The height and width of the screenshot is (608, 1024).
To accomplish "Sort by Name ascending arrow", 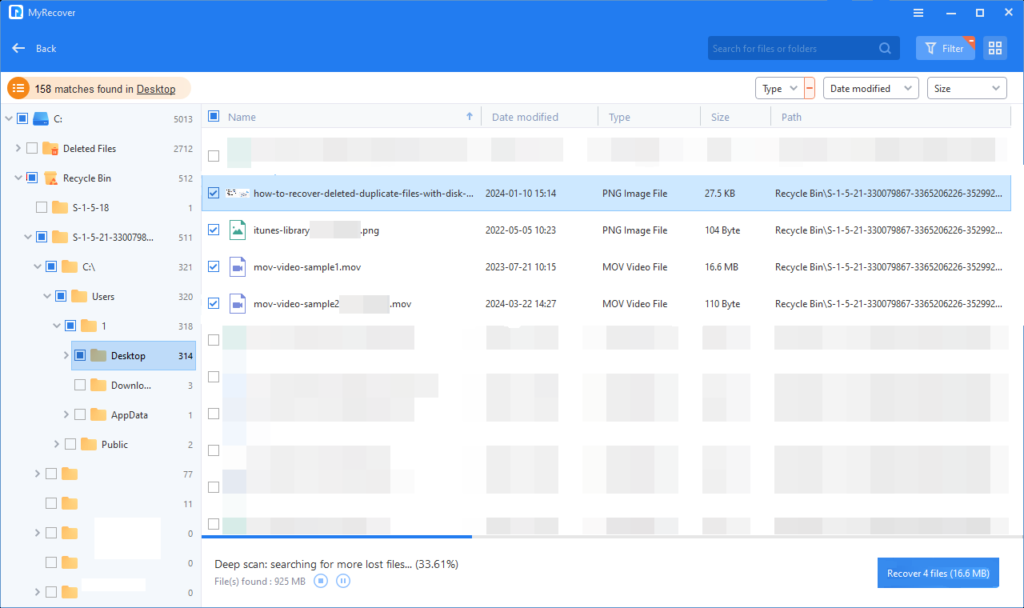I will coord(470,116).
